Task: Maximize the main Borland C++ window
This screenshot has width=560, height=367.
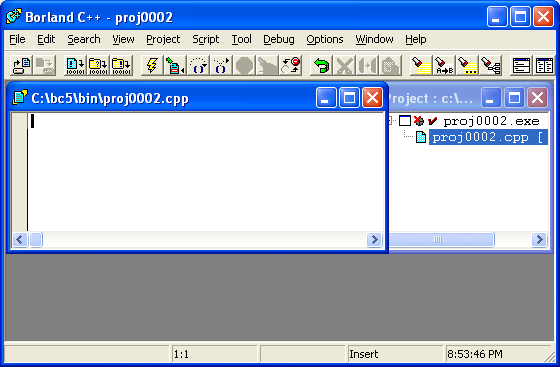Action: pos(520,16)
